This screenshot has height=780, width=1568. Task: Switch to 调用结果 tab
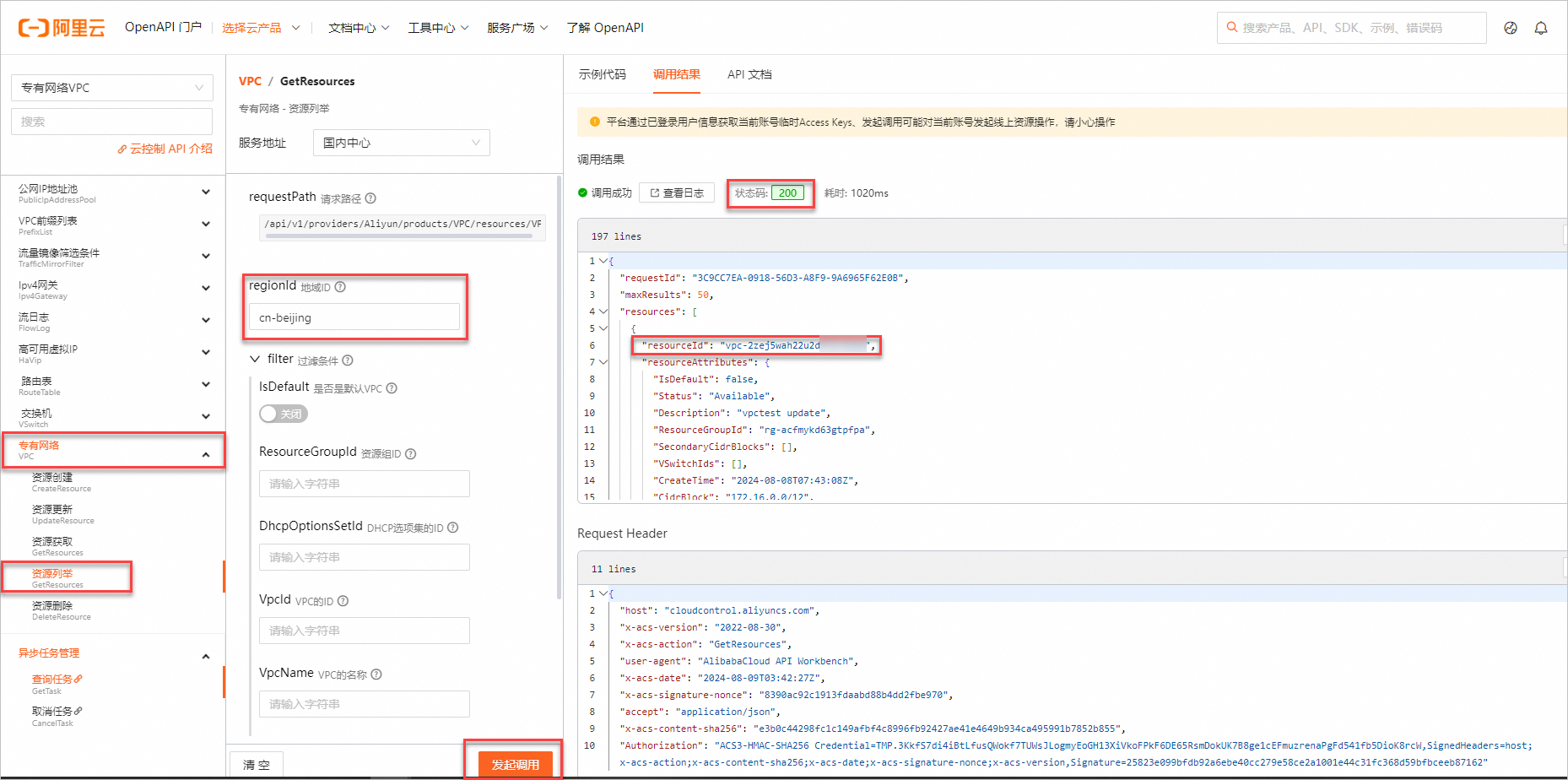coord(677,74)
